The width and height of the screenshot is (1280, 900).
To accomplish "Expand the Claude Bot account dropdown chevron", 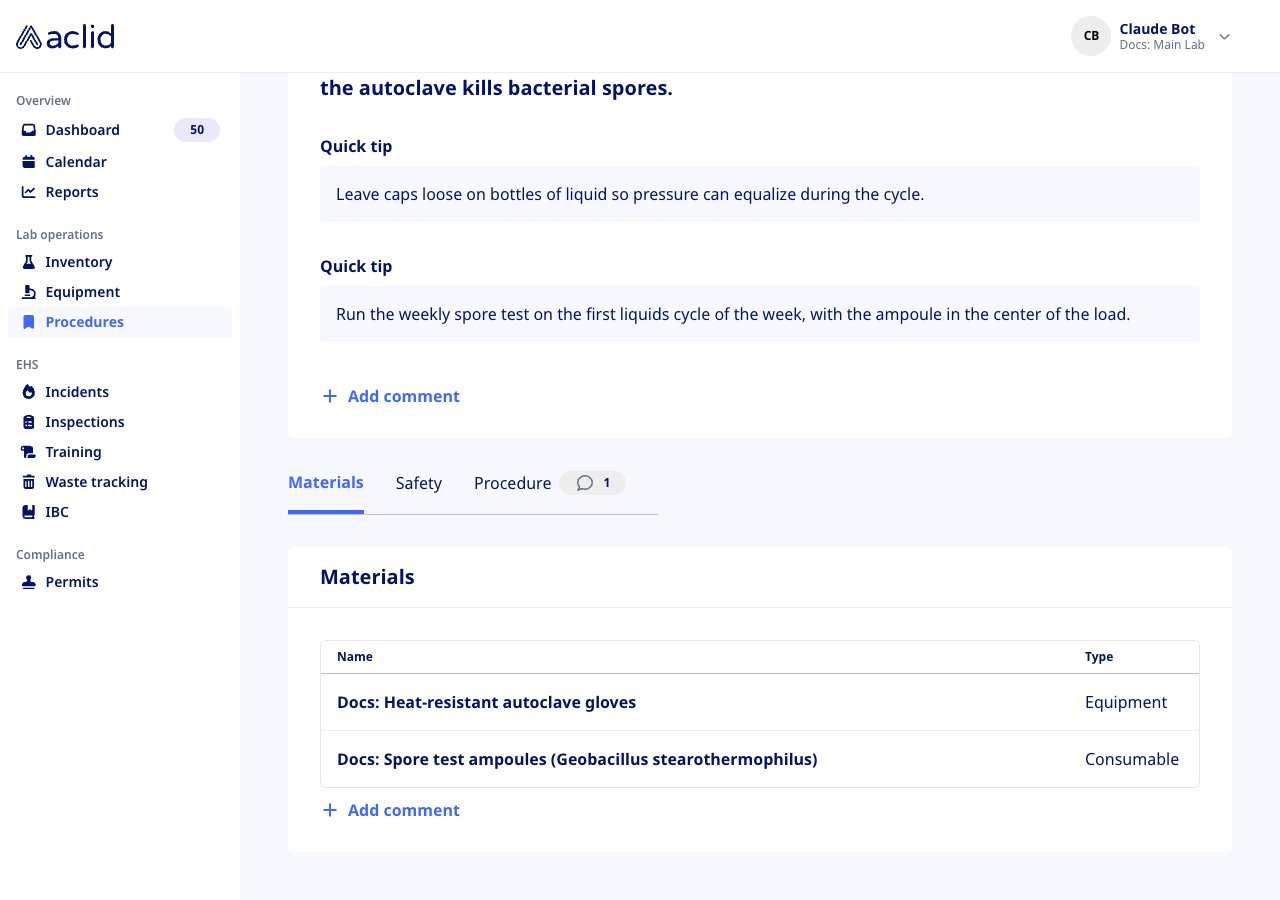I will (x=1224, y=37).
